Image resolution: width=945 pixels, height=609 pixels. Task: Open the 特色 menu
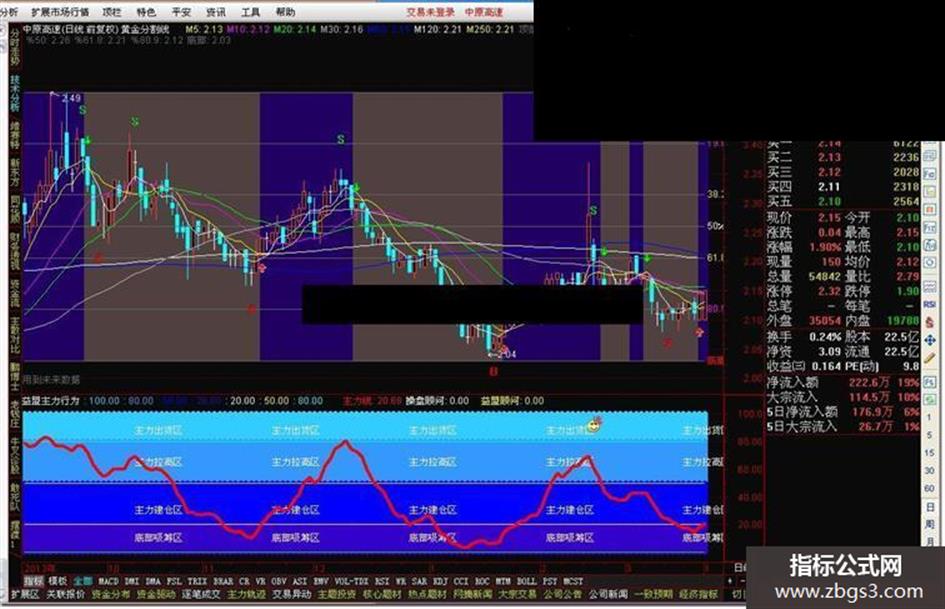[146, 11]
